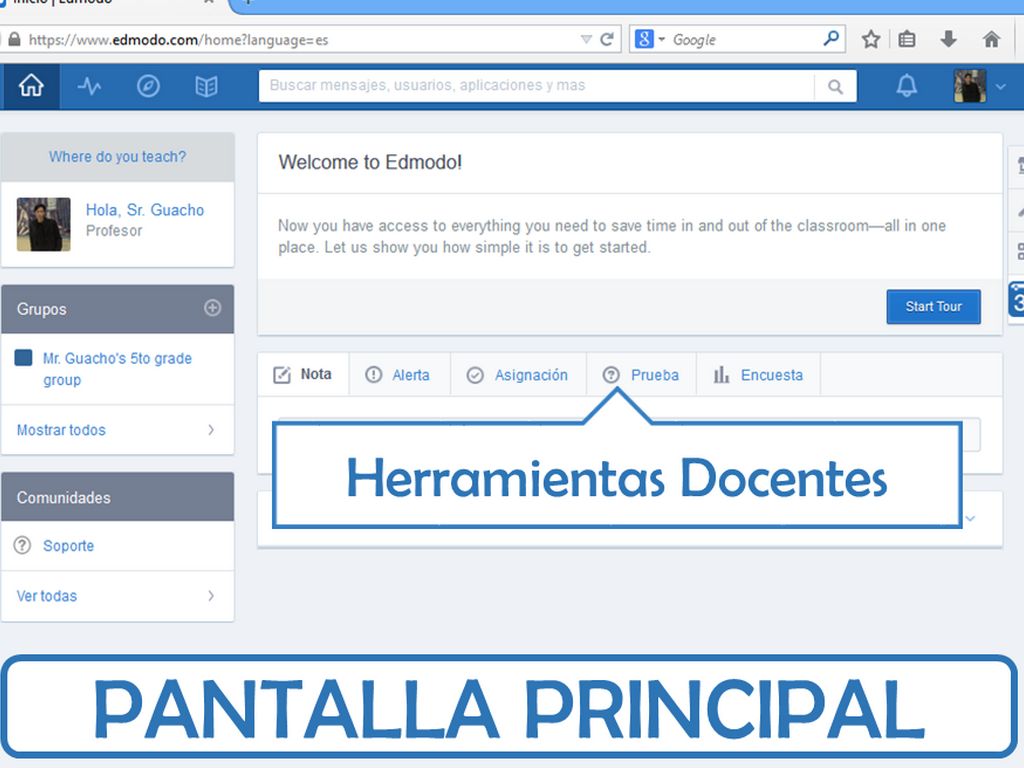Click the Edmodo search input field
This screenshot has width=1024, height=768.
pos(535,86)
